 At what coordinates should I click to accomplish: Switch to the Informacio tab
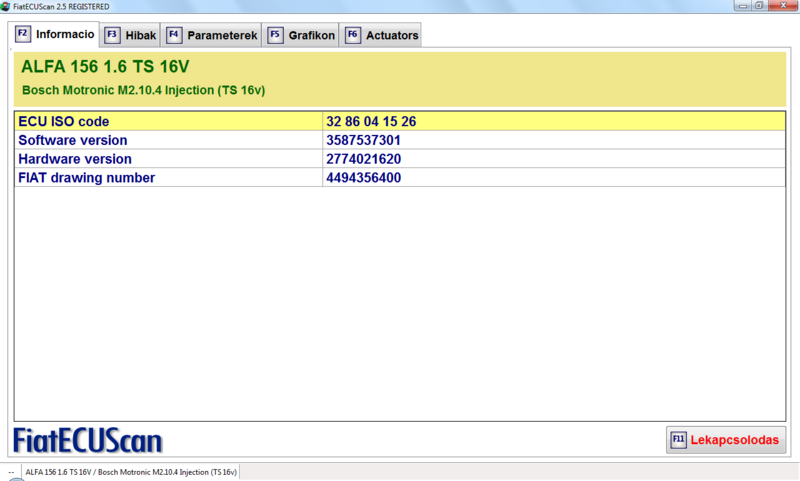coord(54,34)
